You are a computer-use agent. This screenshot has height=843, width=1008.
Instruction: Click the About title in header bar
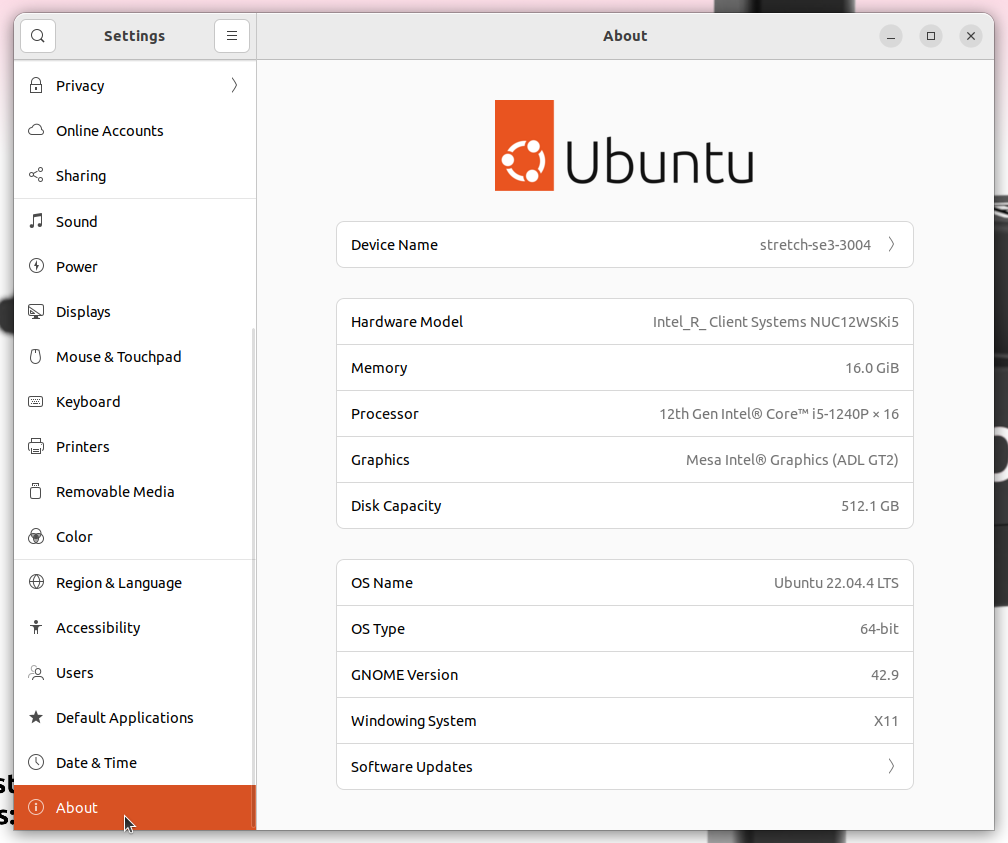pos(625,36)
